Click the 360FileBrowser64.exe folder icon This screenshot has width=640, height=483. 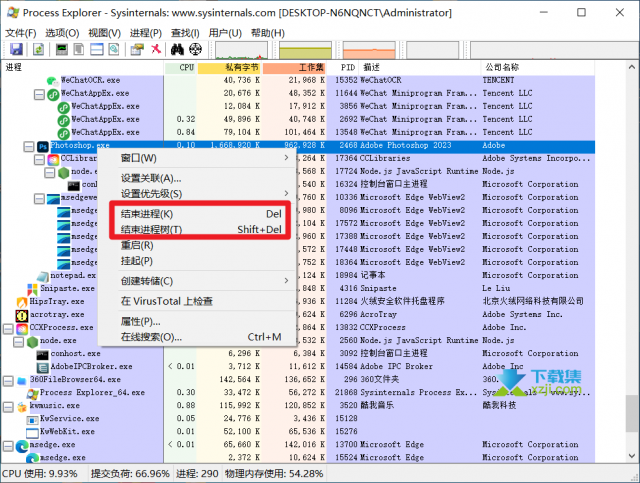pos(22,381)
